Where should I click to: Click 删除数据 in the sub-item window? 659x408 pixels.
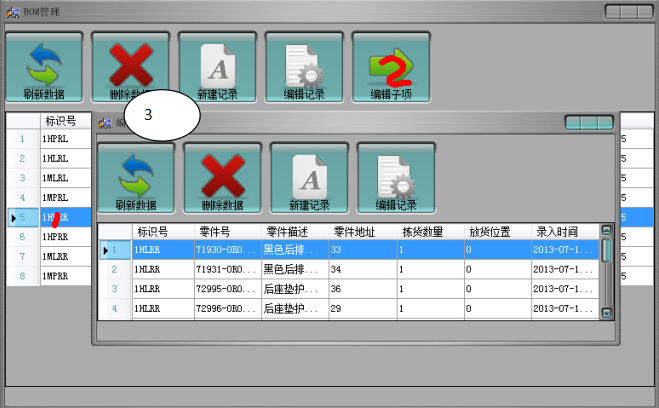[222, 178]
